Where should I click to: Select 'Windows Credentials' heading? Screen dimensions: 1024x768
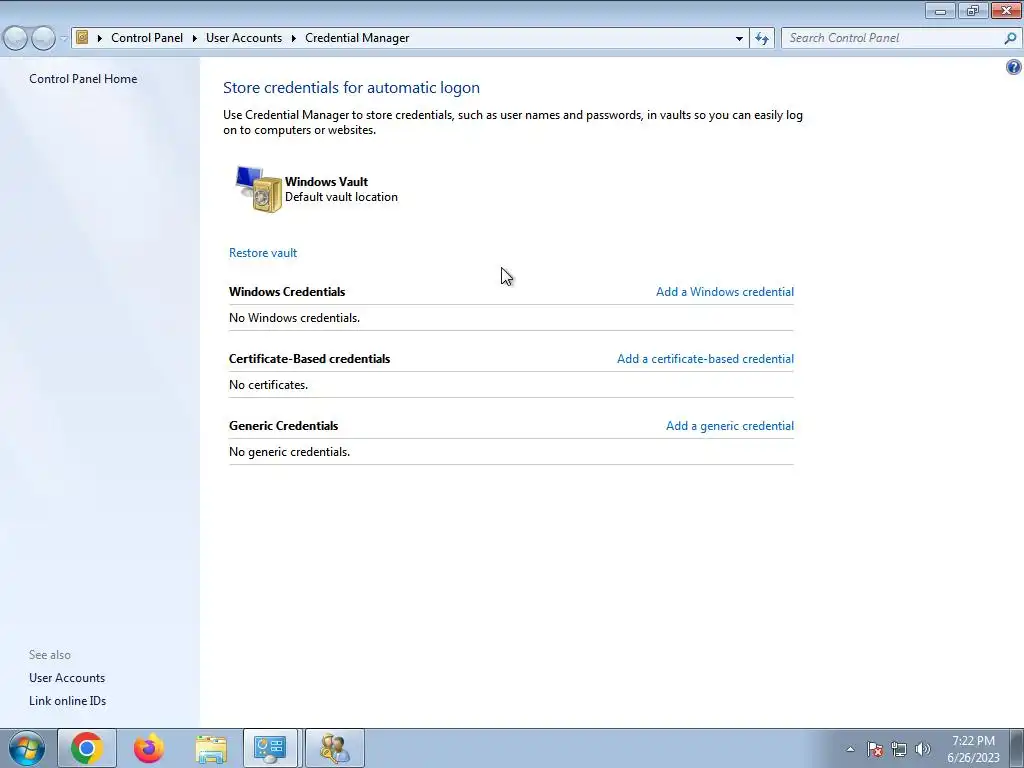click(x=287, y=292)
